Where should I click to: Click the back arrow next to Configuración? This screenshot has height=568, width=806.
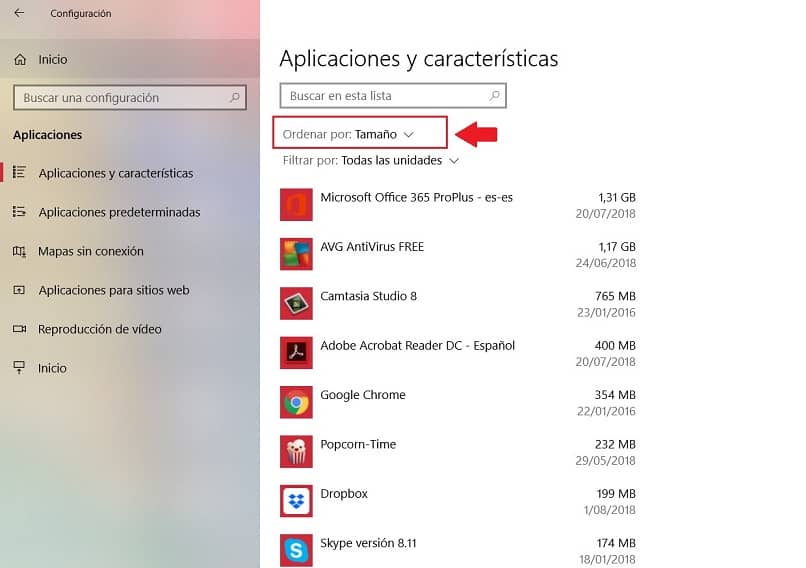pos(19,13)
